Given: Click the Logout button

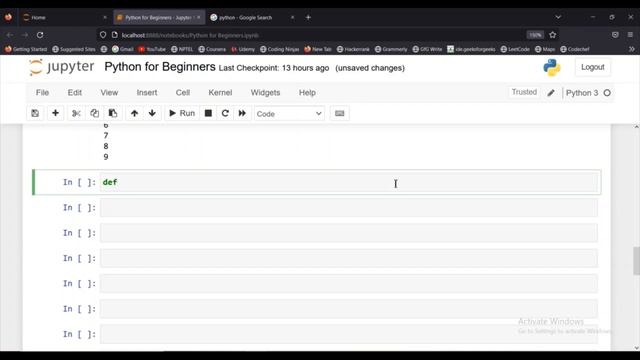Looking at the screenshot, I should coord(593,67).
